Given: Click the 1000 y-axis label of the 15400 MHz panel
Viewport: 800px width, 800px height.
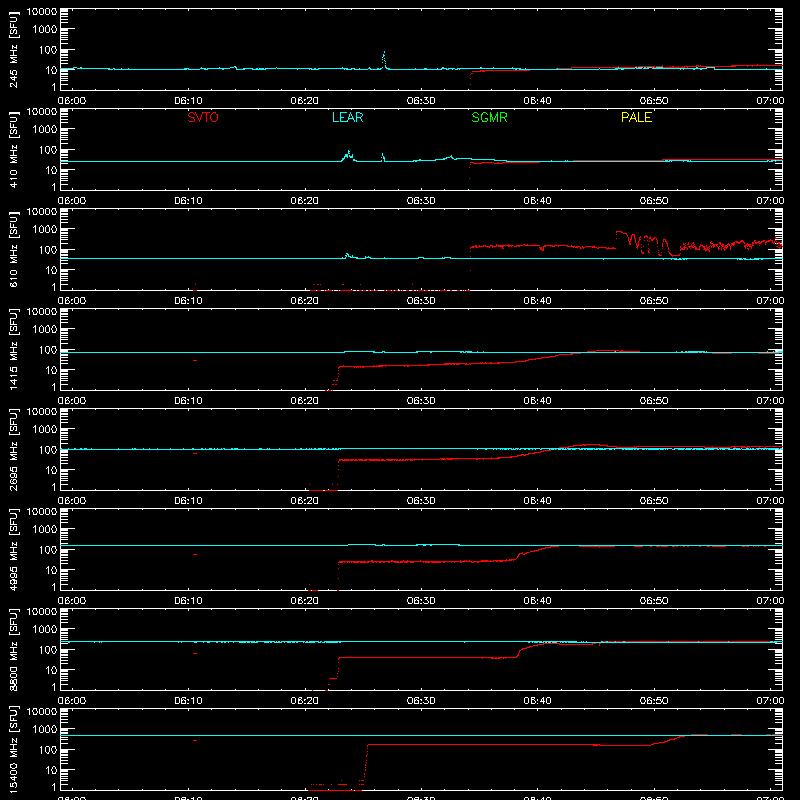Looking at the screenshot, I should [45, 730].
